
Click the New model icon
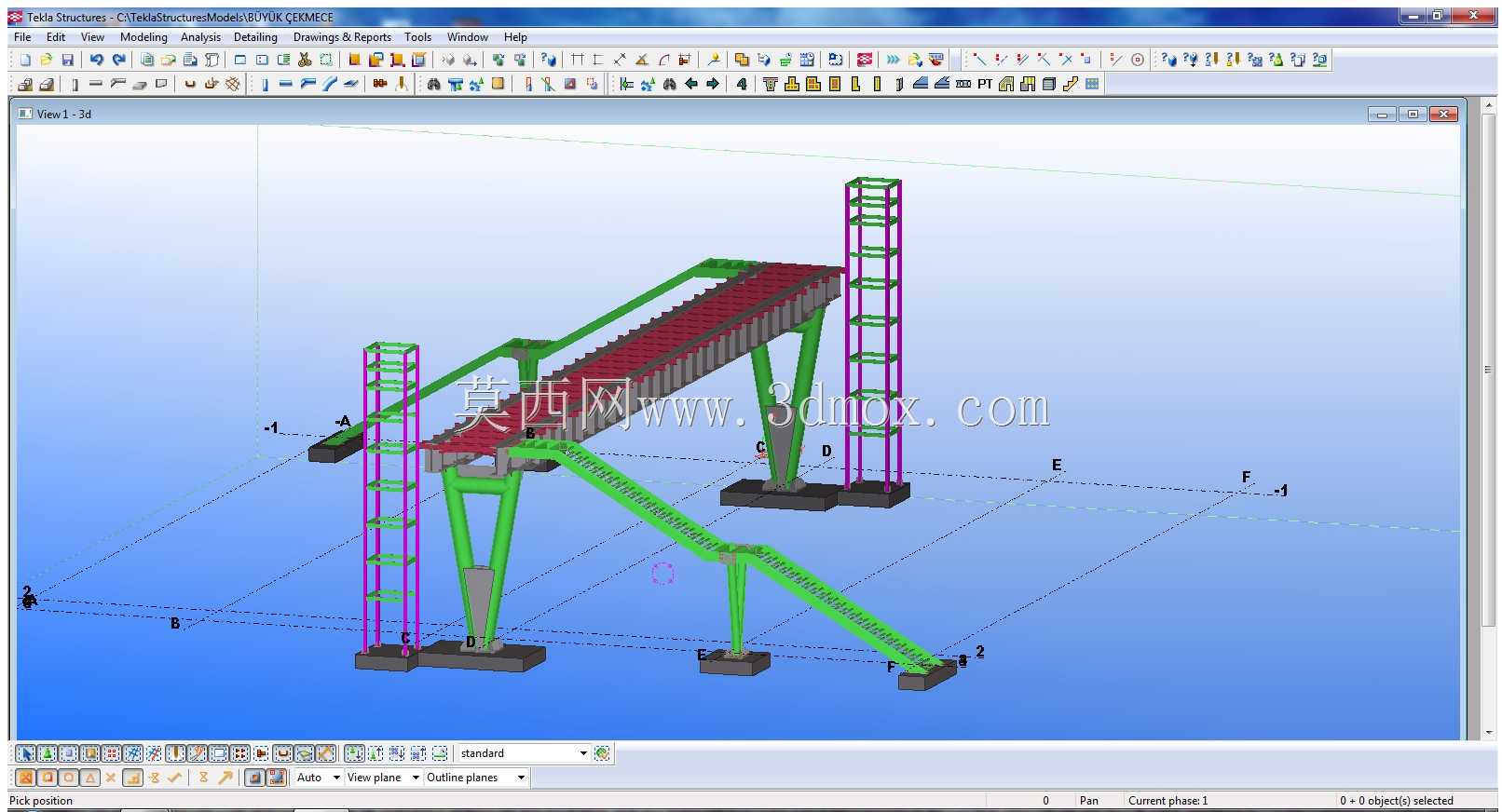(25, 60)
